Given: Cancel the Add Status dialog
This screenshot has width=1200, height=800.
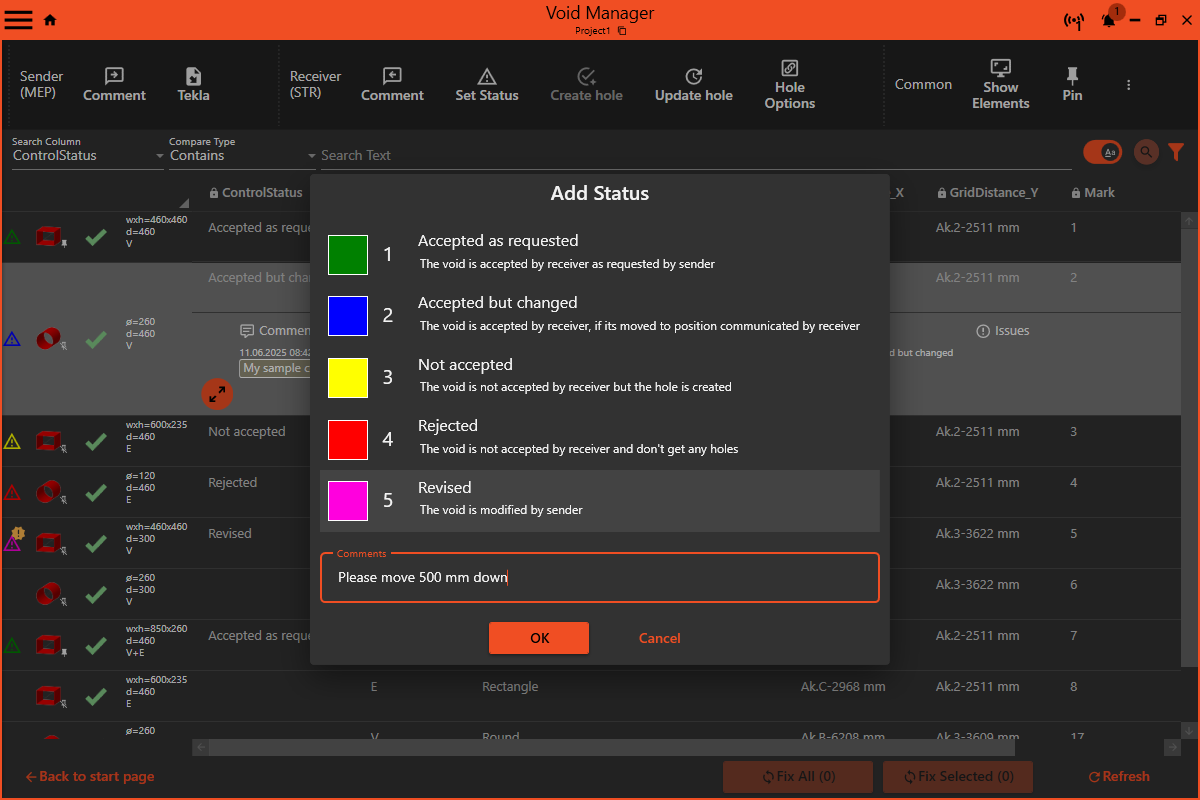Looking at the screenshot, I should pos(659,638).
